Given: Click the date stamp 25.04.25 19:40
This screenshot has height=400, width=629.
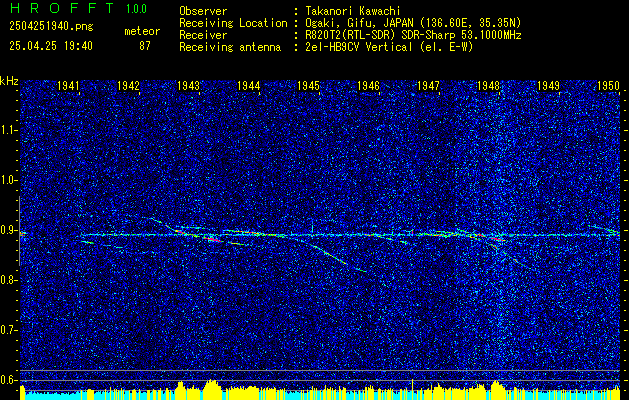Looking at the screenshot, I should (x=51, y=46).
